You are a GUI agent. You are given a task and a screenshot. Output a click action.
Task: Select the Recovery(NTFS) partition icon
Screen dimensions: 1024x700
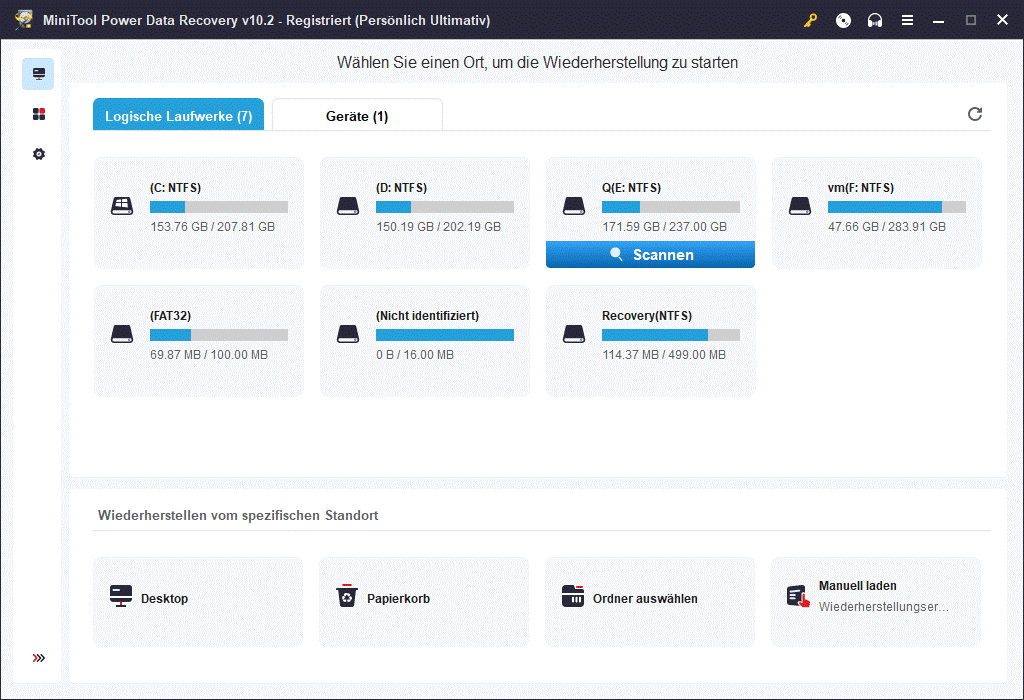574,334
